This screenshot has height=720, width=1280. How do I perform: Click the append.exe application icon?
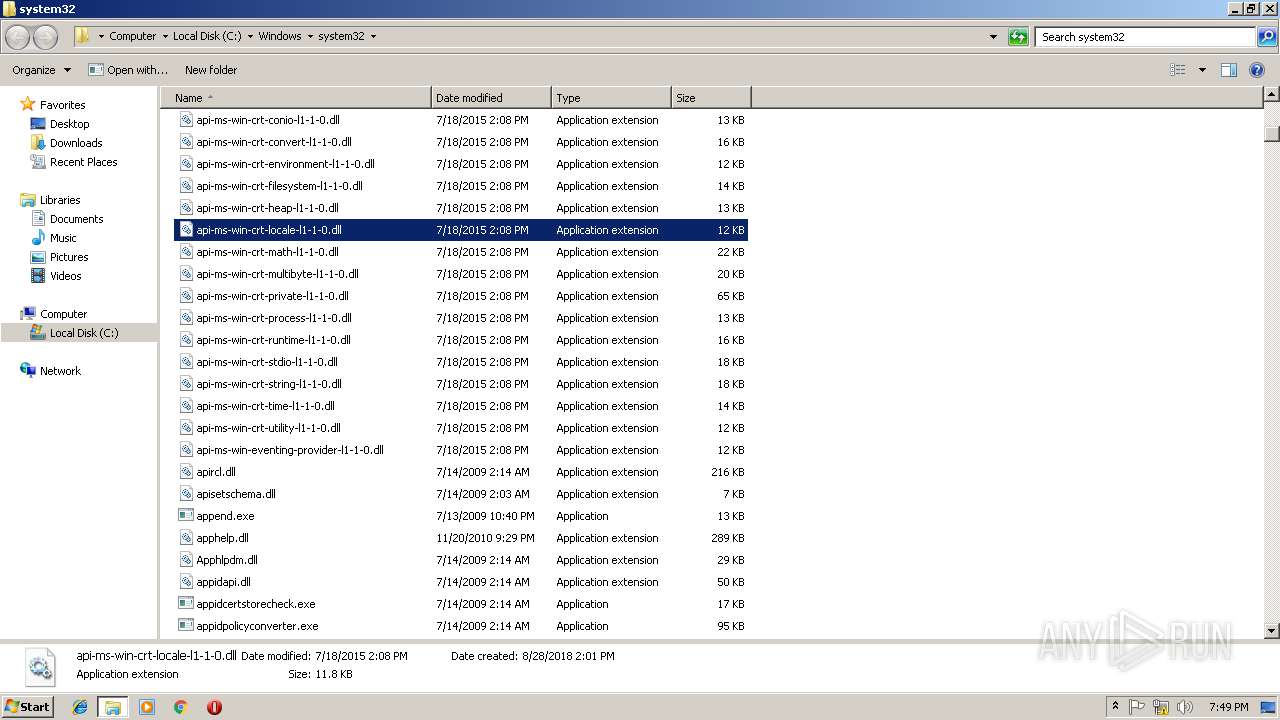[186, 516]
